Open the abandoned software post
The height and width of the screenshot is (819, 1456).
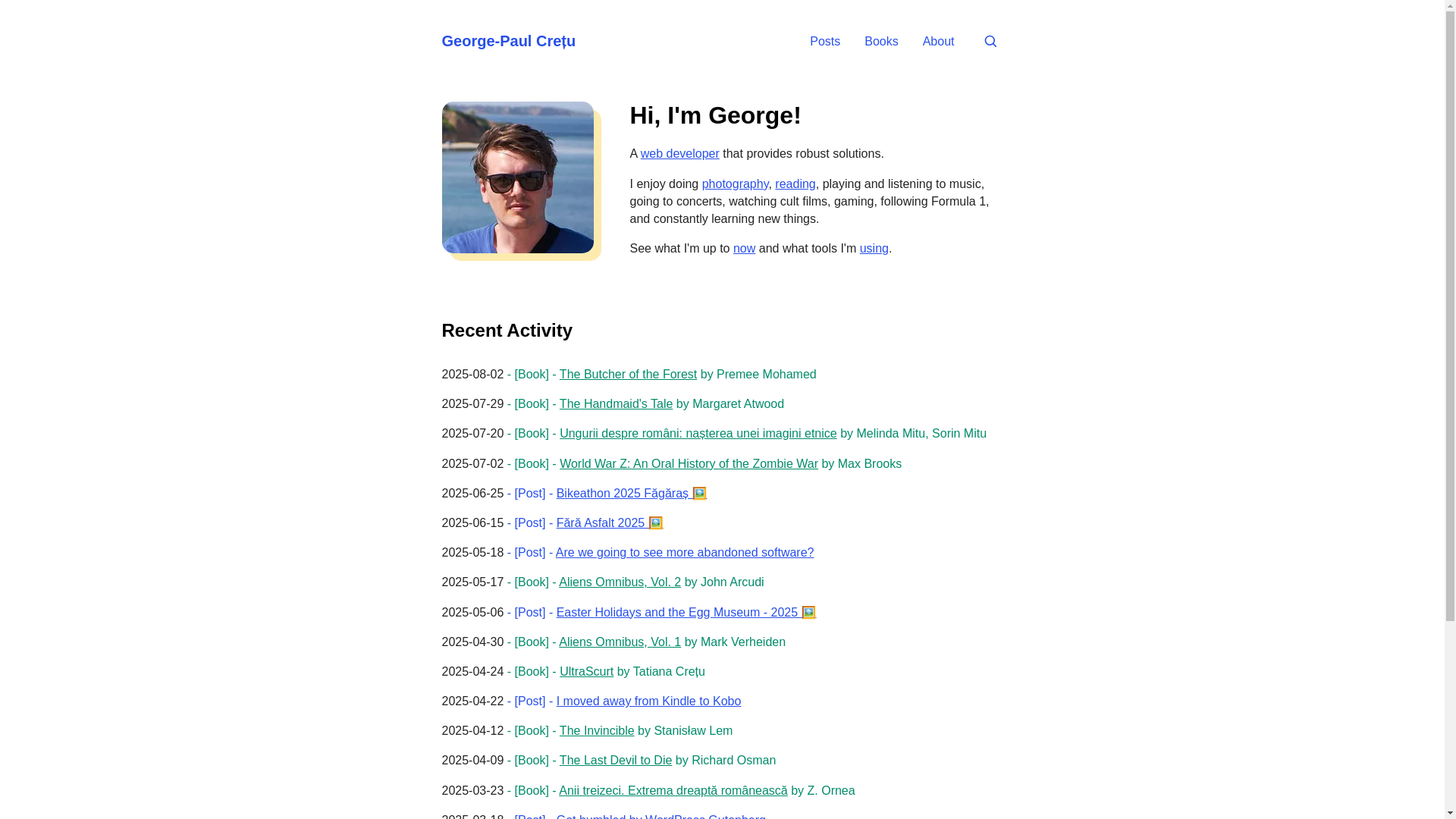(x=685, y=553)
